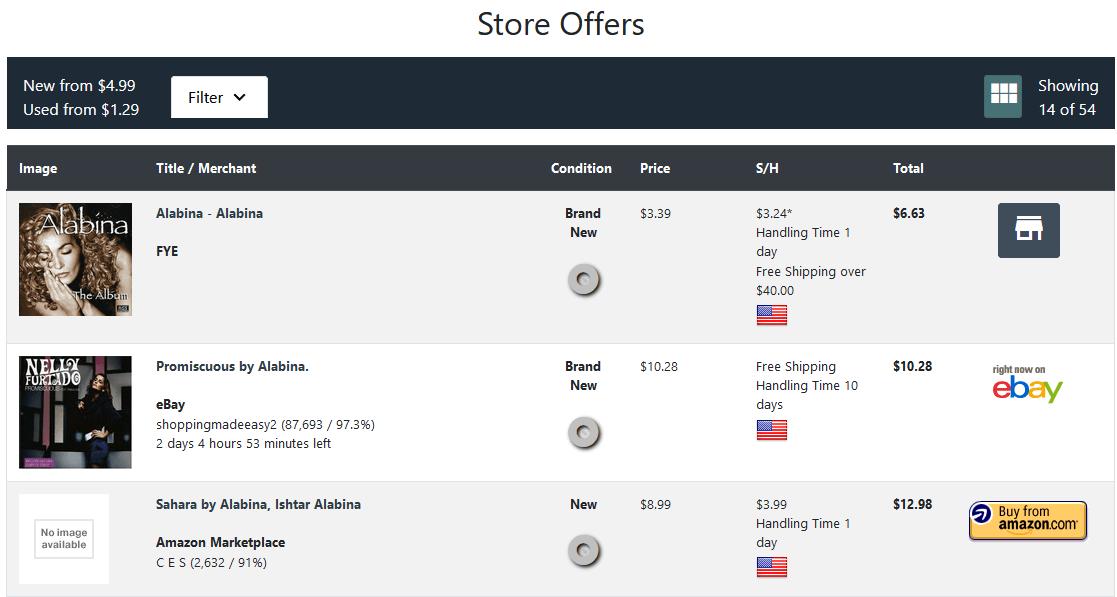Click the US flag in eBay row
The image size is (1117, 597).
tap(771, 430)
